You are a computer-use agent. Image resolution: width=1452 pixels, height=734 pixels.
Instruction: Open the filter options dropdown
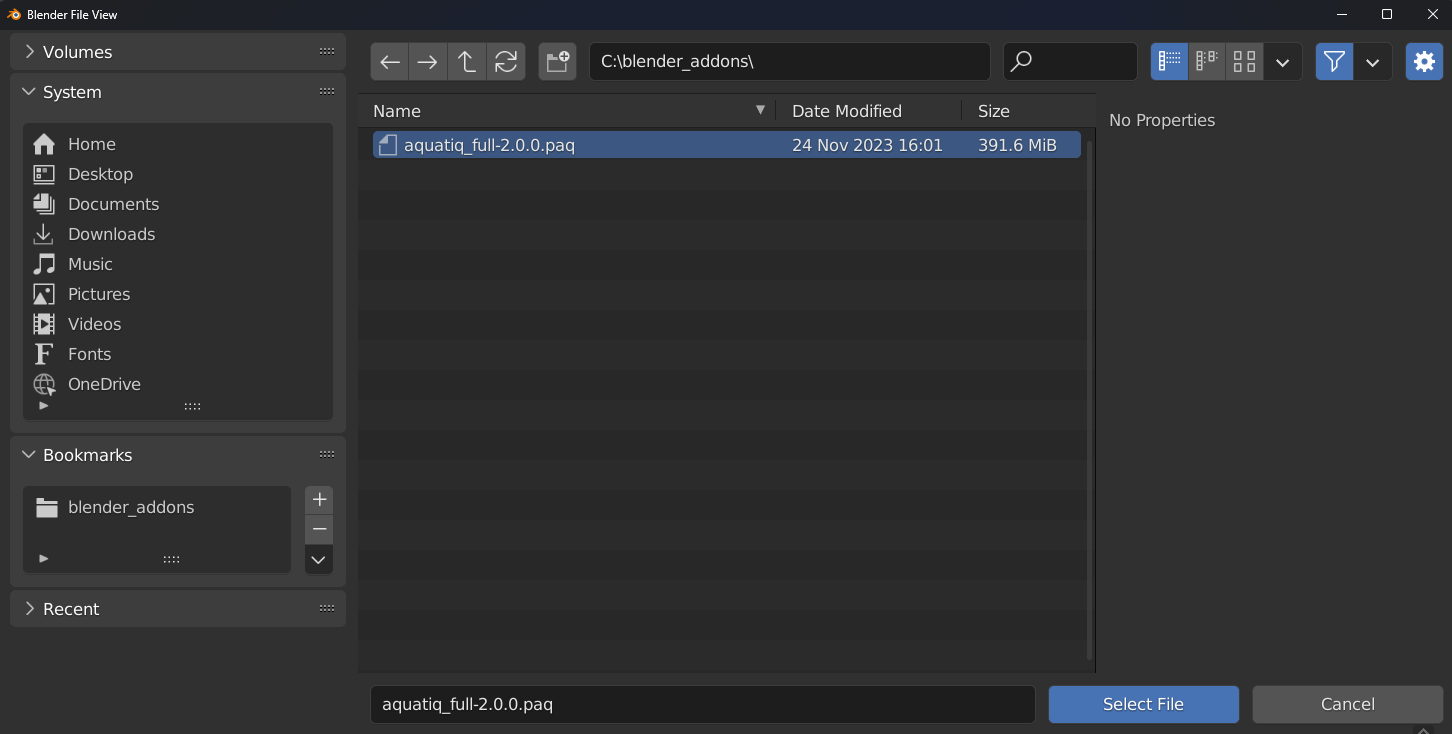1373,61
